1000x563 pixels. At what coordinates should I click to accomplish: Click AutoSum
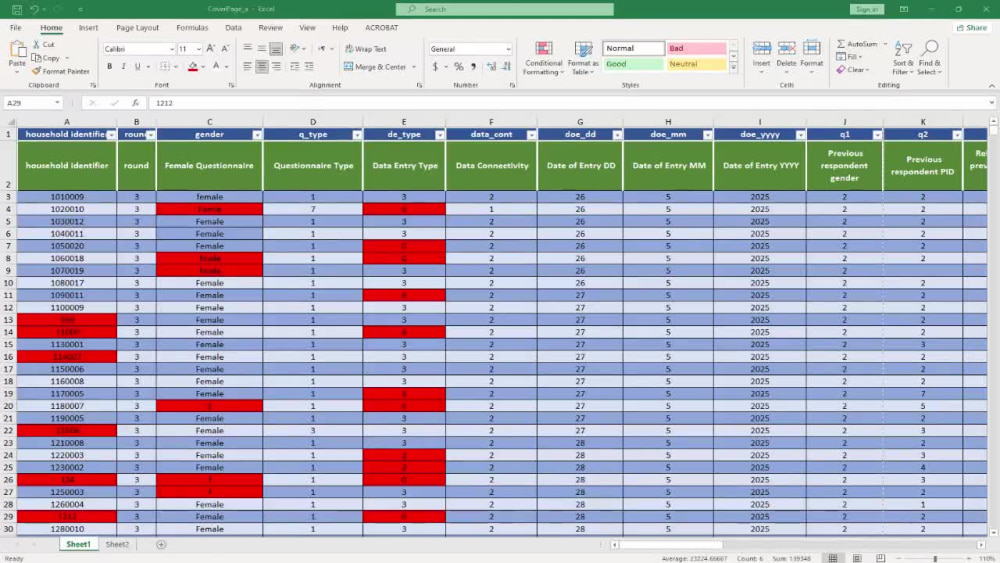[857, 44]
